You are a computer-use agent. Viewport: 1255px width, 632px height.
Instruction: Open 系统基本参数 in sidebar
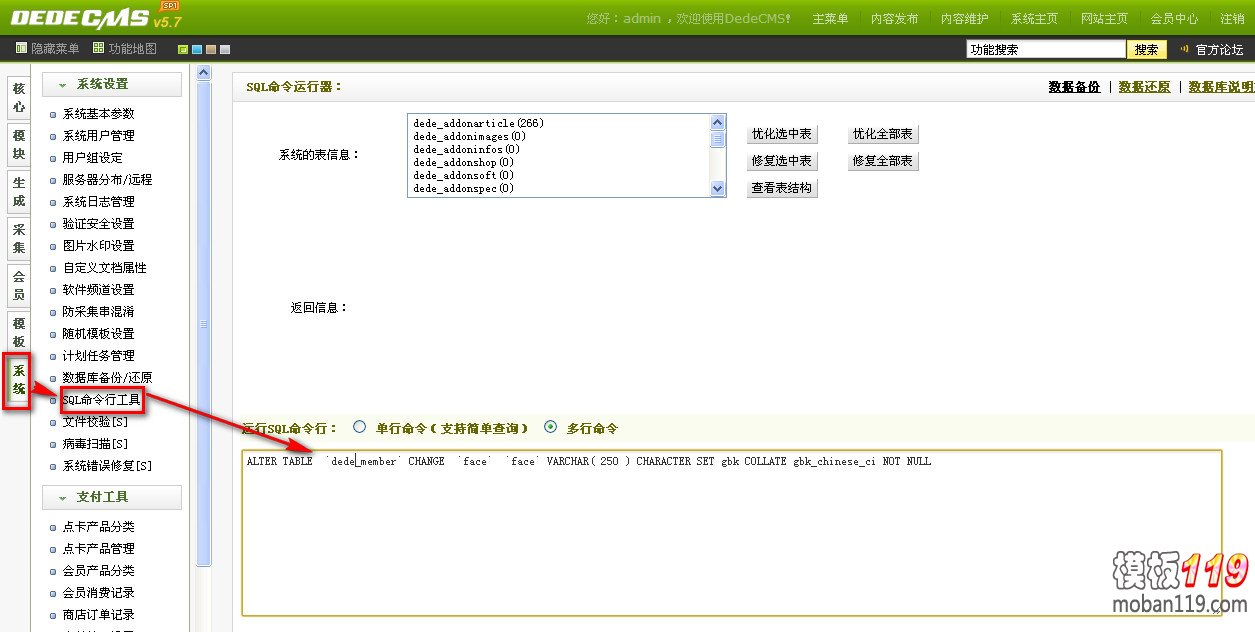pyautogui.click(x=98, y=114)
